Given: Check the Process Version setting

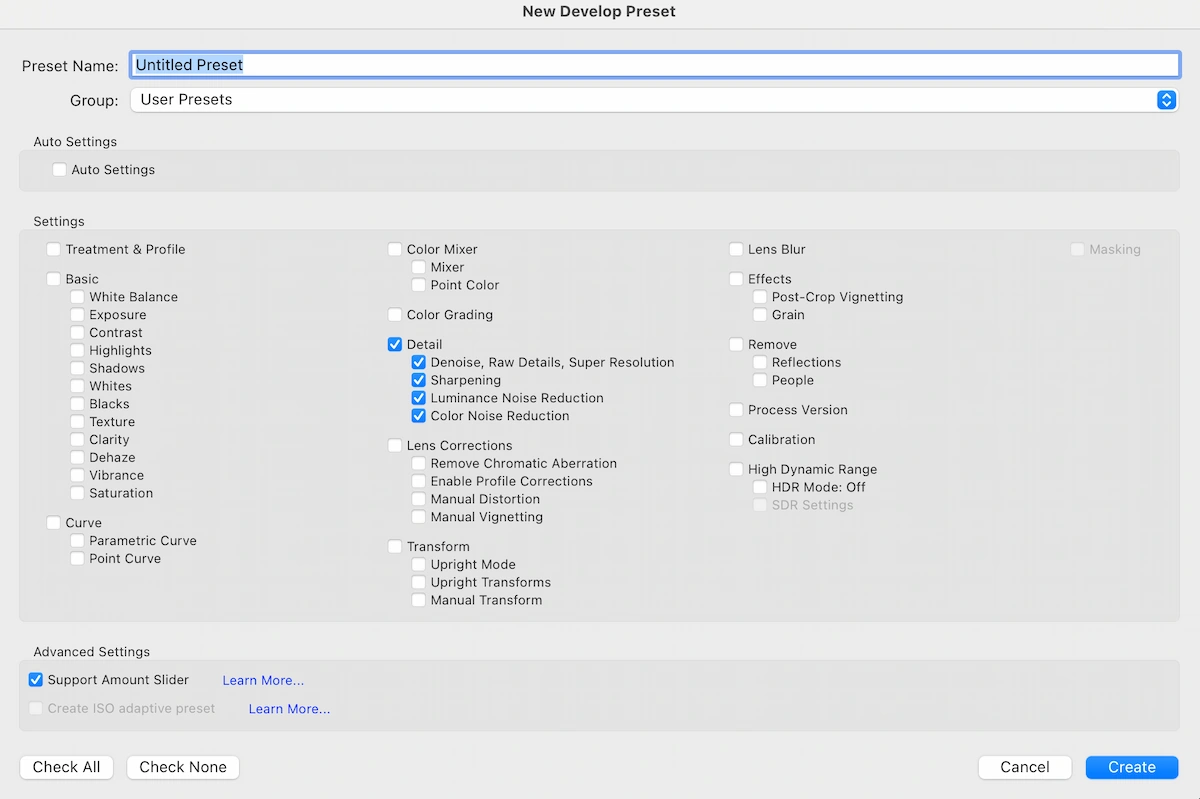Looking at the screenshot, I should tap(736, 409).
